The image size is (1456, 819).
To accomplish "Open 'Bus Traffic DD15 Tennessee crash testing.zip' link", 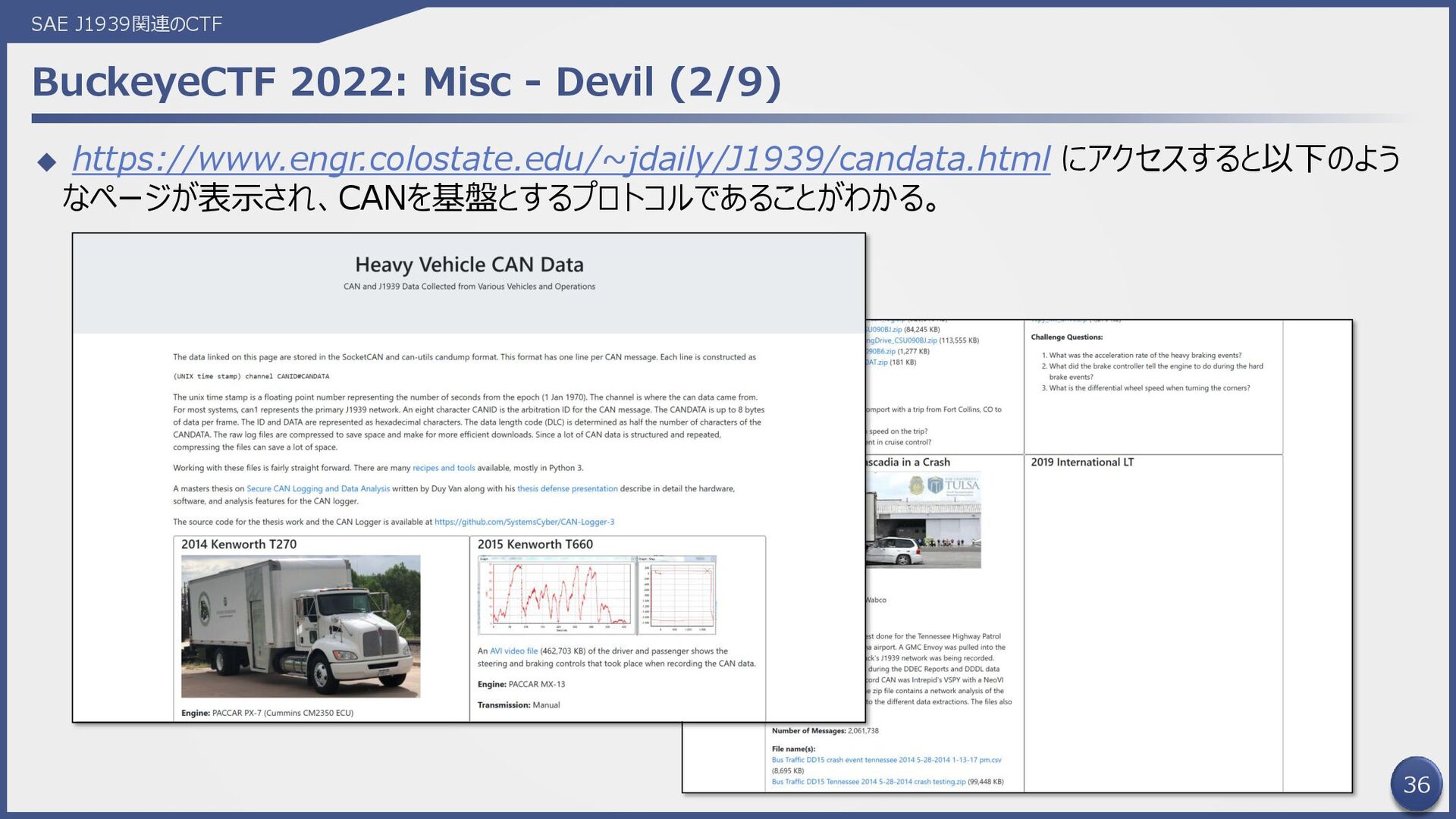I will point(868,782).
